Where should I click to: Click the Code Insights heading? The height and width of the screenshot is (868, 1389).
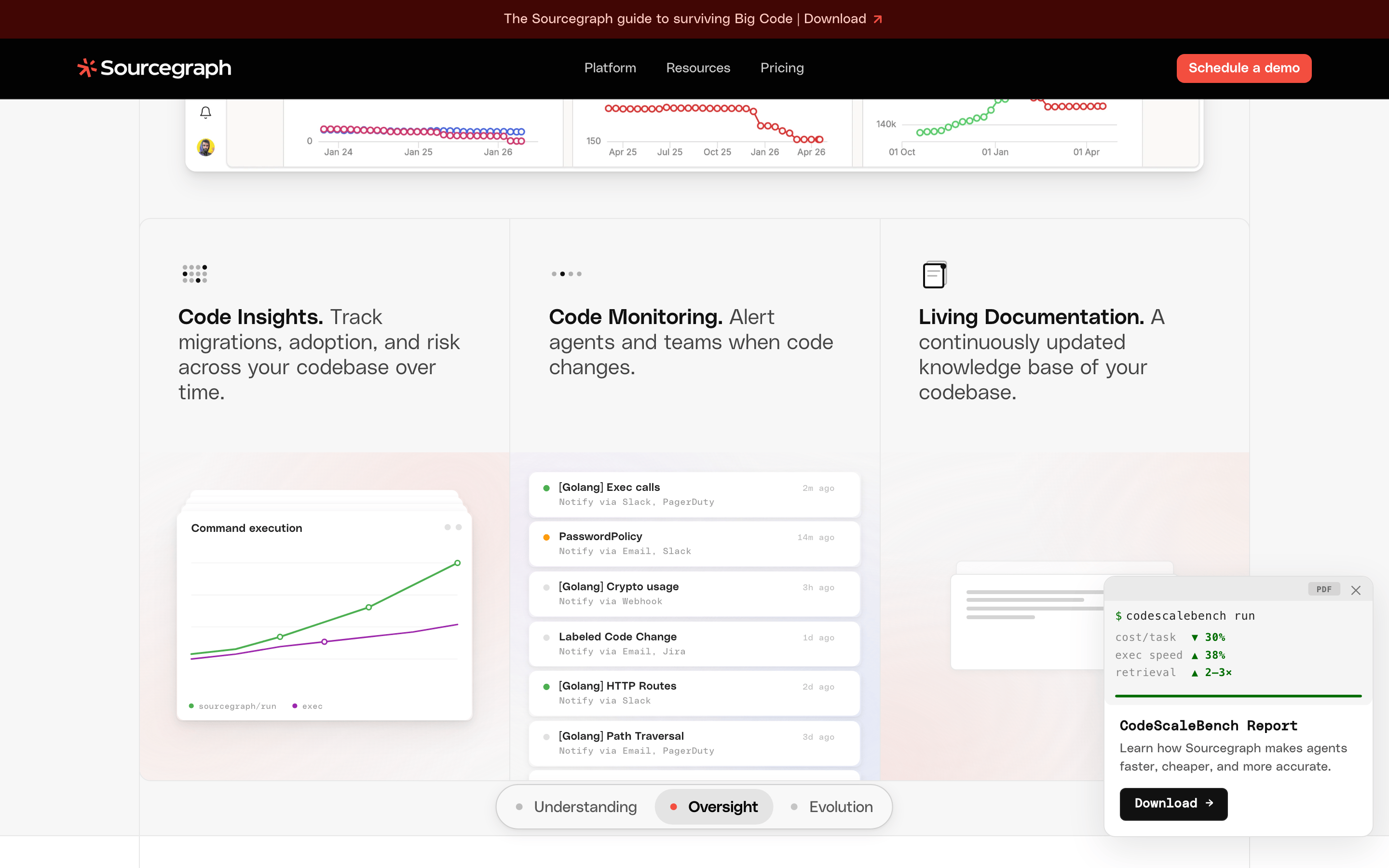[x=251, y=317]
